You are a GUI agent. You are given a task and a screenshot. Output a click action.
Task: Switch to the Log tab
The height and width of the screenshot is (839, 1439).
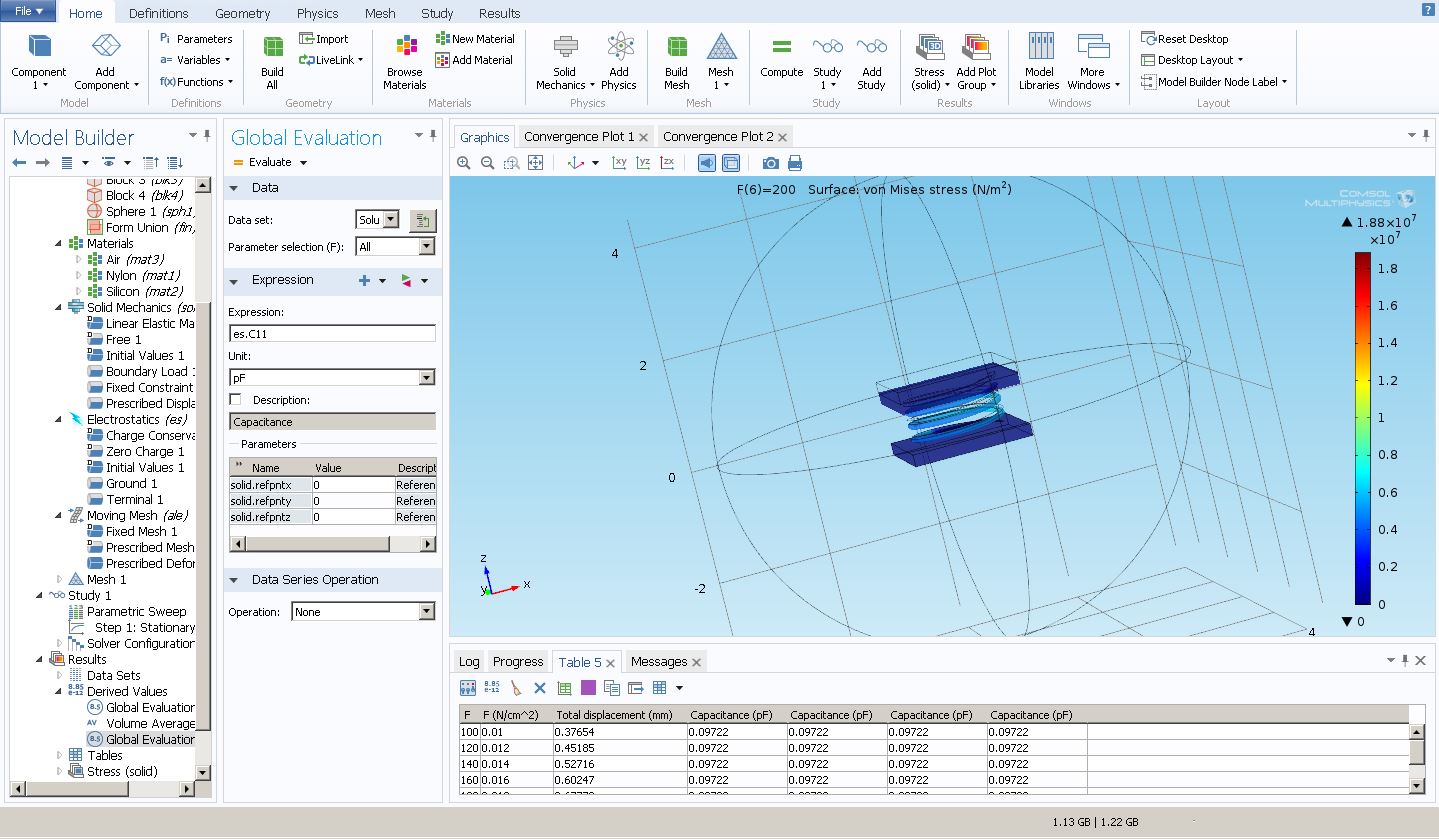point(469,662)
